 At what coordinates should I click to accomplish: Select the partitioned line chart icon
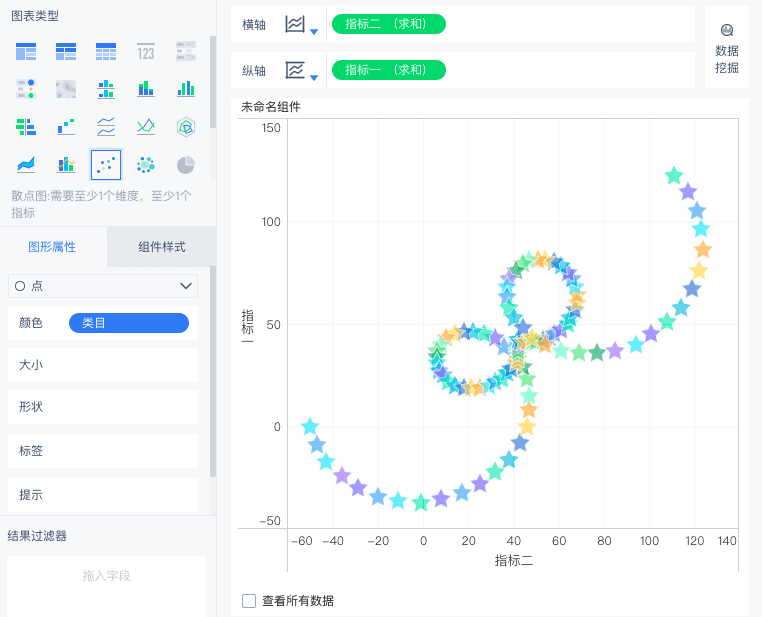point(106,127)
